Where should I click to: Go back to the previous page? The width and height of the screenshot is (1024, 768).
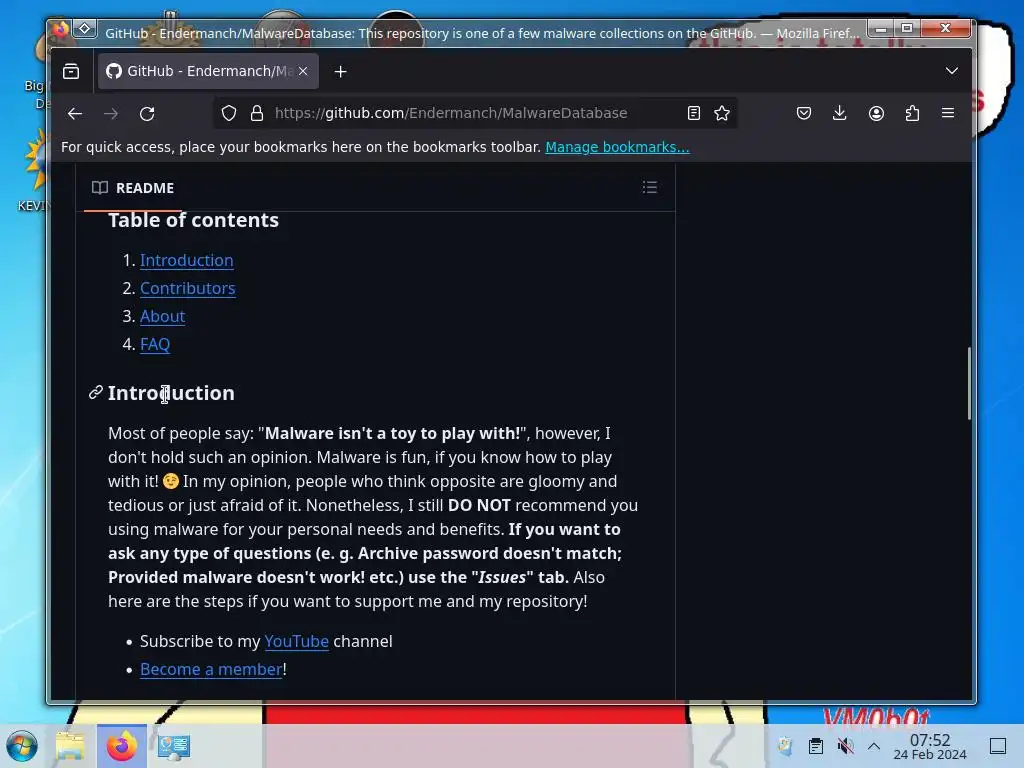click(75, 114)
